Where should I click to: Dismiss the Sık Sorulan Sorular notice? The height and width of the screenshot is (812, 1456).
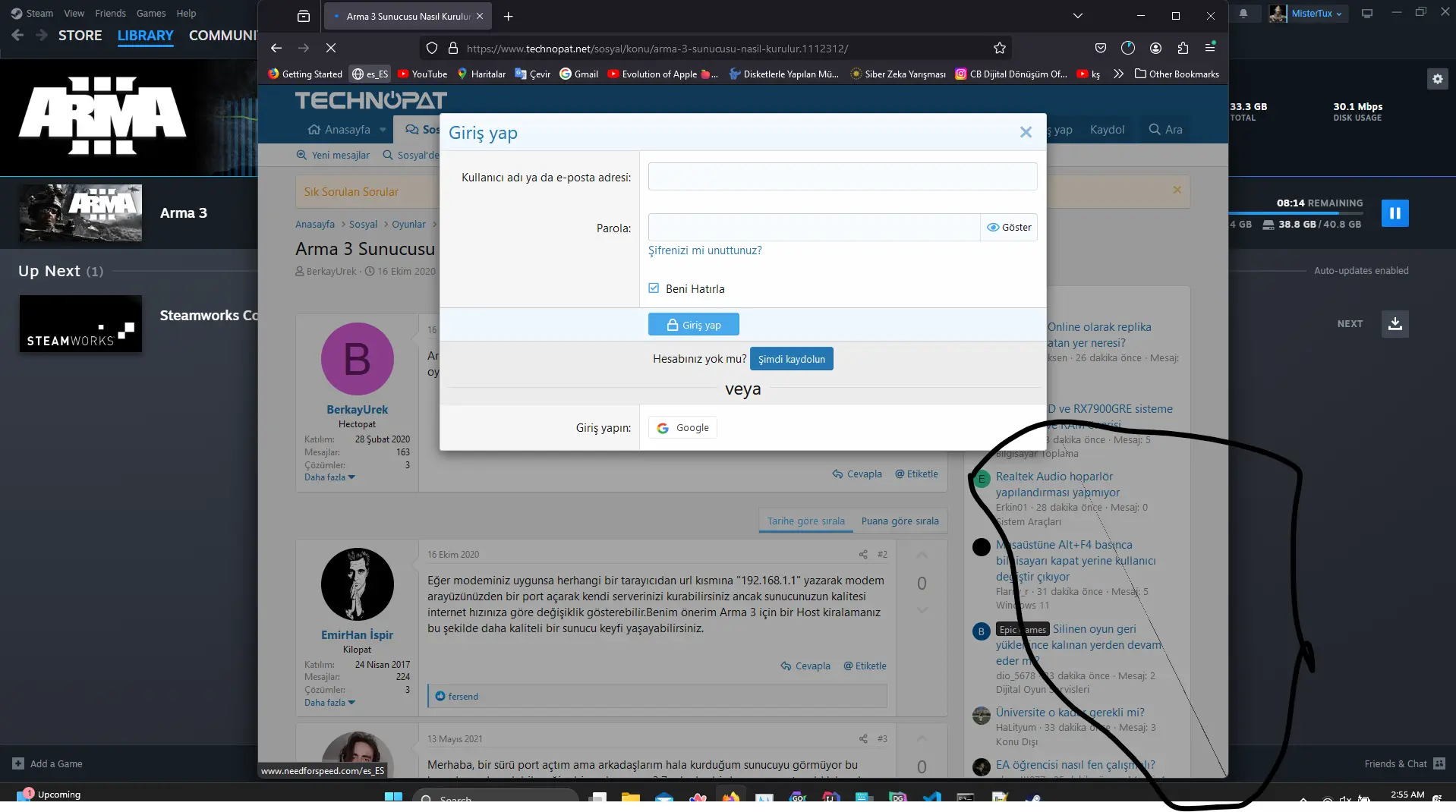click(1177, 190)
